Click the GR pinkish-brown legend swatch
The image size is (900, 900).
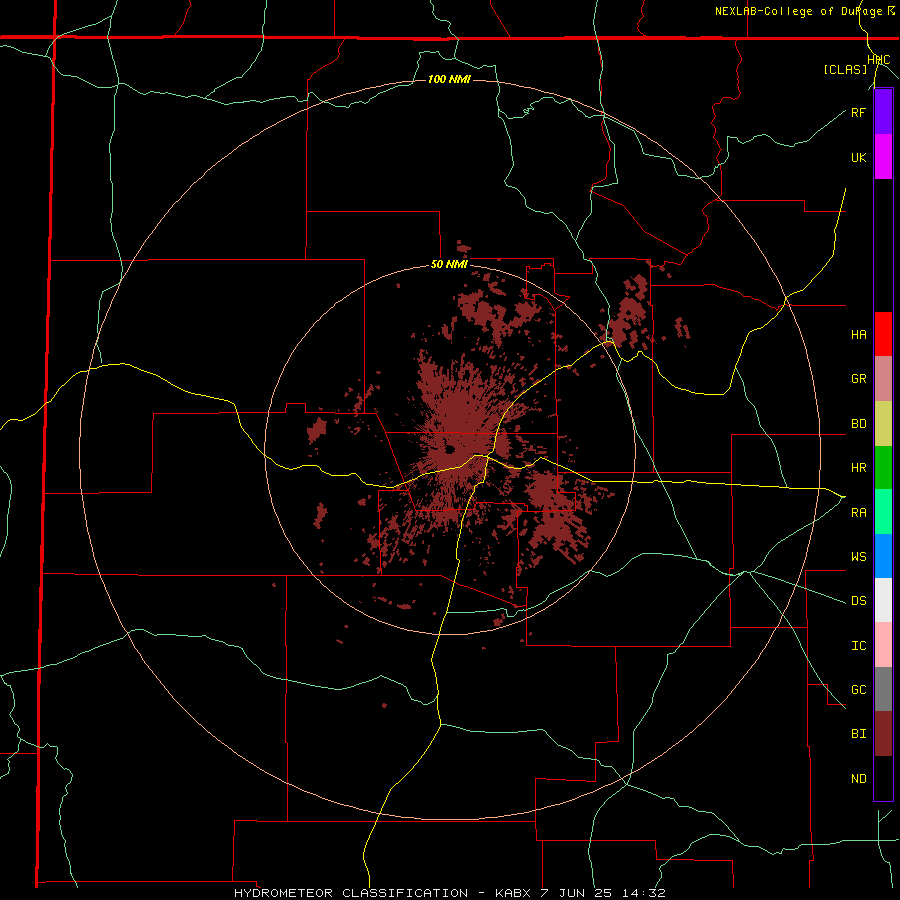pyautogui.click(x=883, y=379)
